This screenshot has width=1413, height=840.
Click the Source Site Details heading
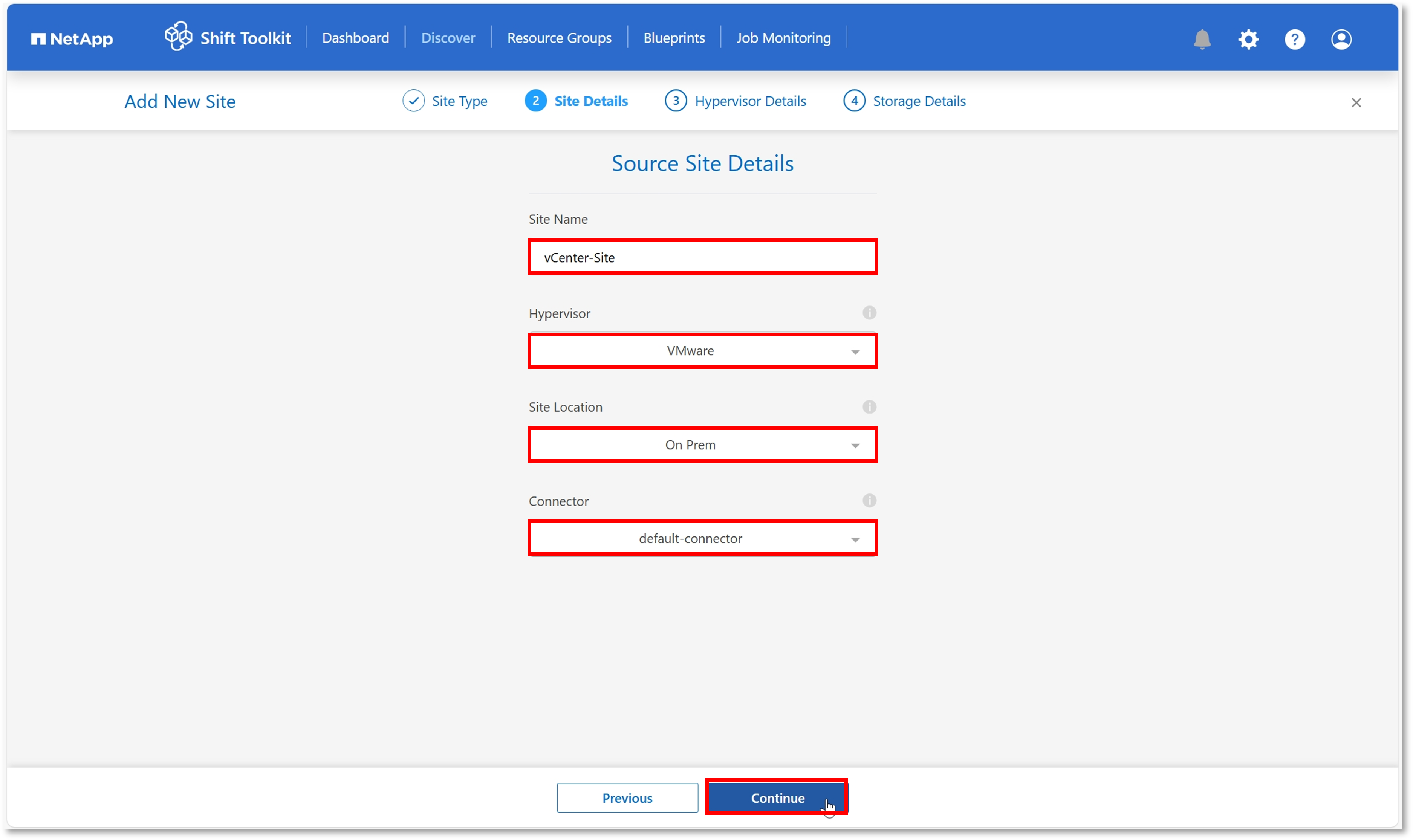pyautogui.click(x=702, y=163)
